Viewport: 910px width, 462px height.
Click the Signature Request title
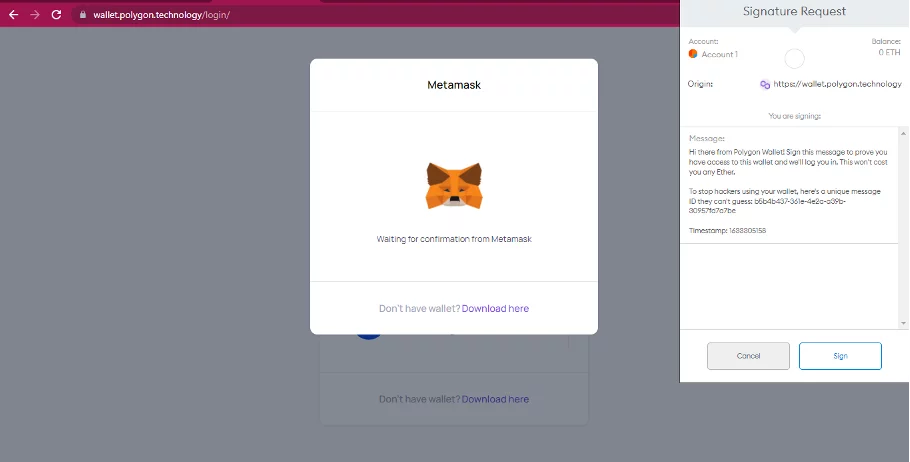[x=794, y=11]
